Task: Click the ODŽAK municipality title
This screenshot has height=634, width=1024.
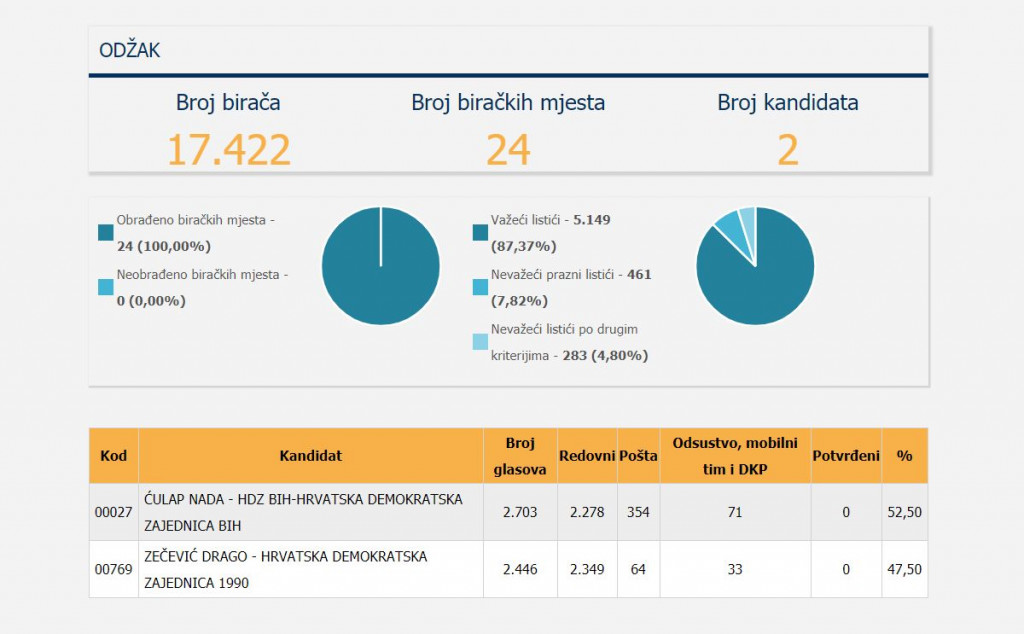Action: click(130, 50)
